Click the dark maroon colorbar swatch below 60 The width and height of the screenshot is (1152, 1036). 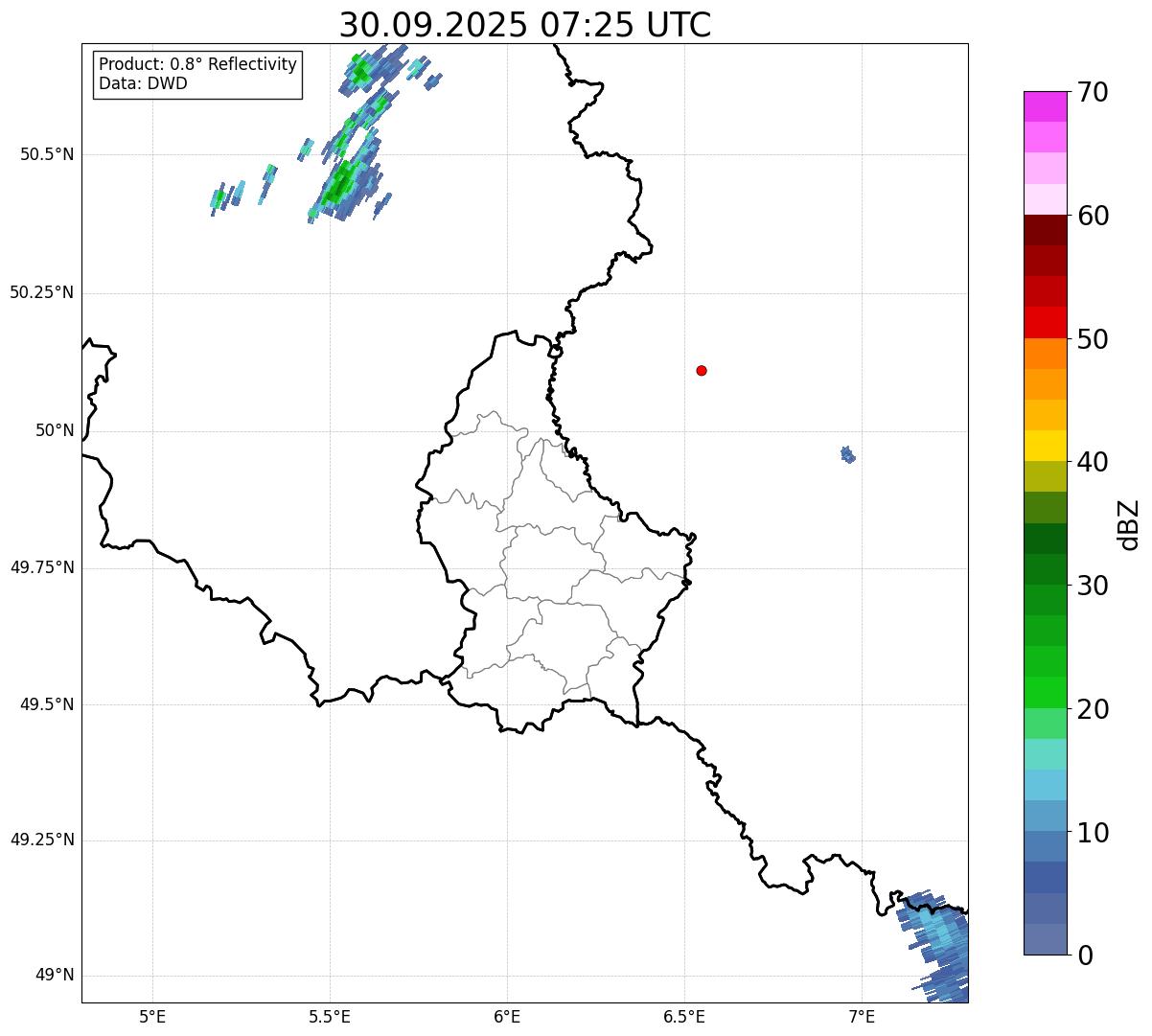1046,230
